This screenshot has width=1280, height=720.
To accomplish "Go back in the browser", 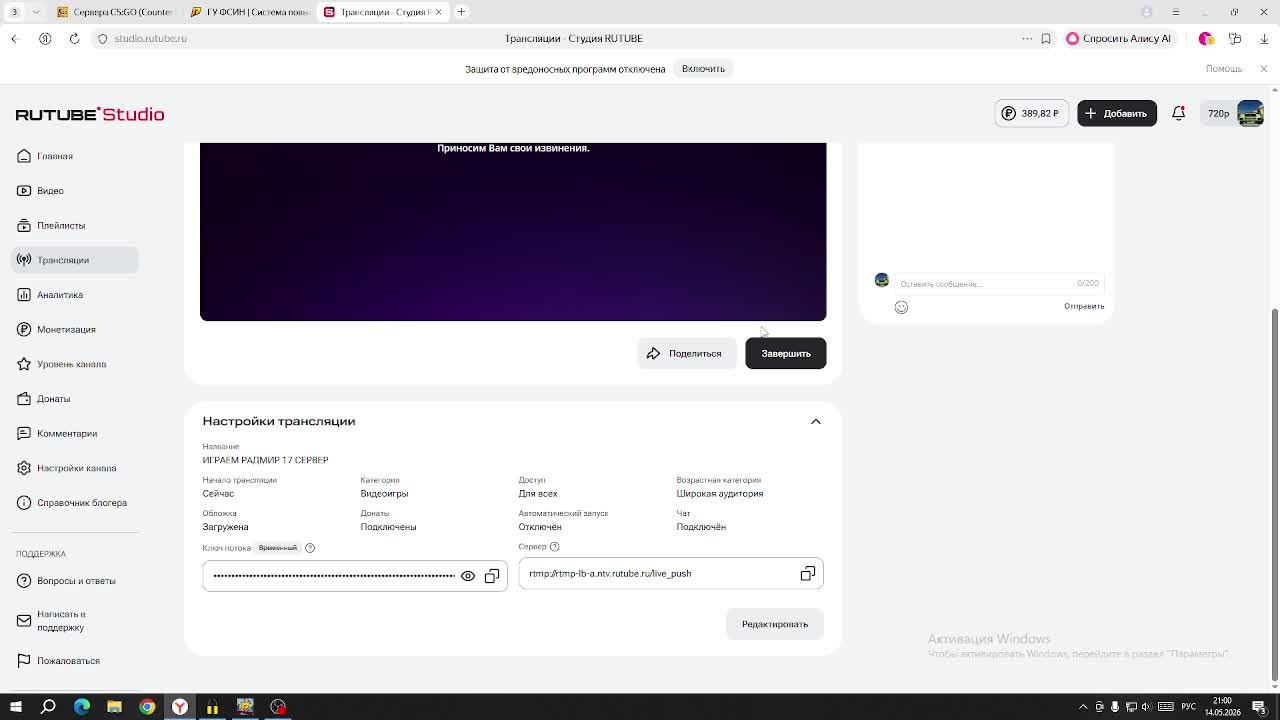I will (x=15, y=38).
